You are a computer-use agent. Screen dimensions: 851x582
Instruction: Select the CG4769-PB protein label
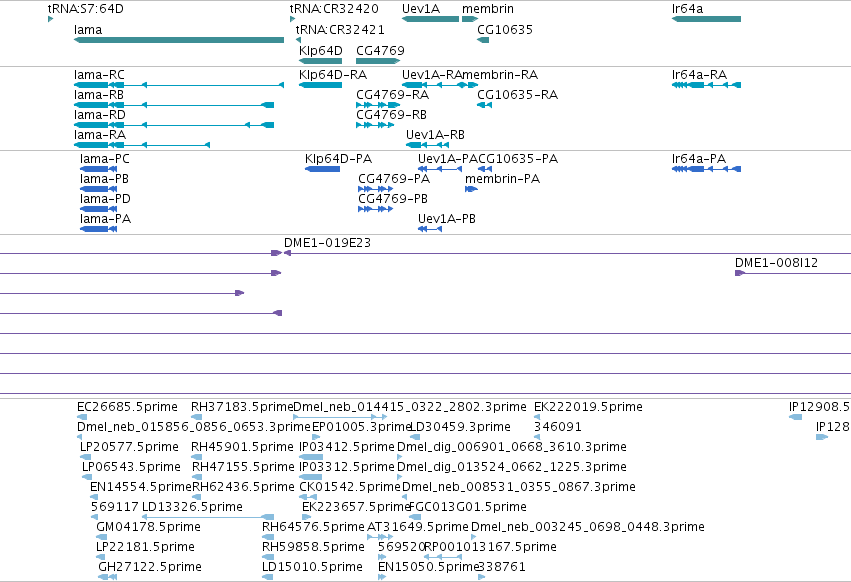393,199
